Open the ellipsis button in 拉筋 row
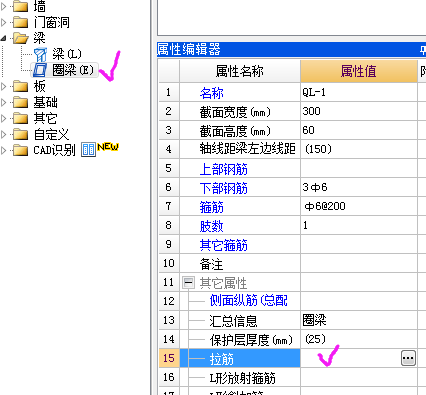Screen dimensions: 426x395 (x=408, y=358)
